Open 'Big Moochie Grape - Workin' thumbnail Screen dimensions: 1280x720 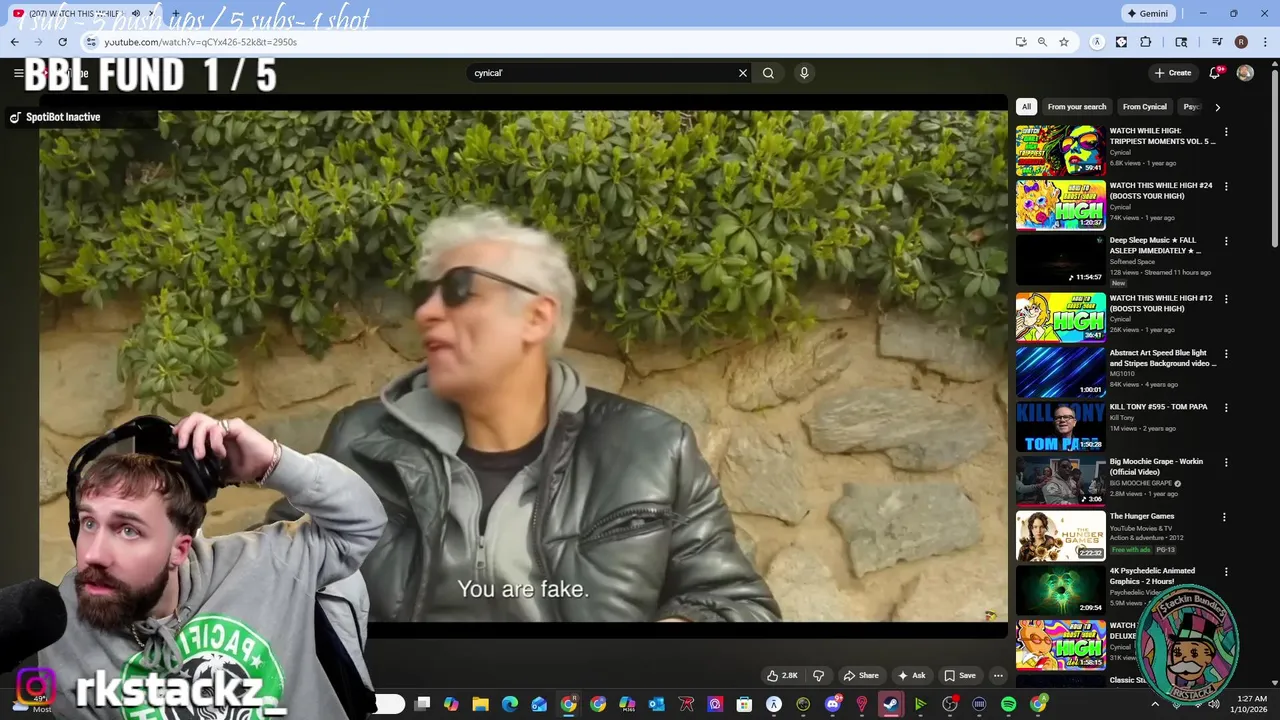[1061, 481]
